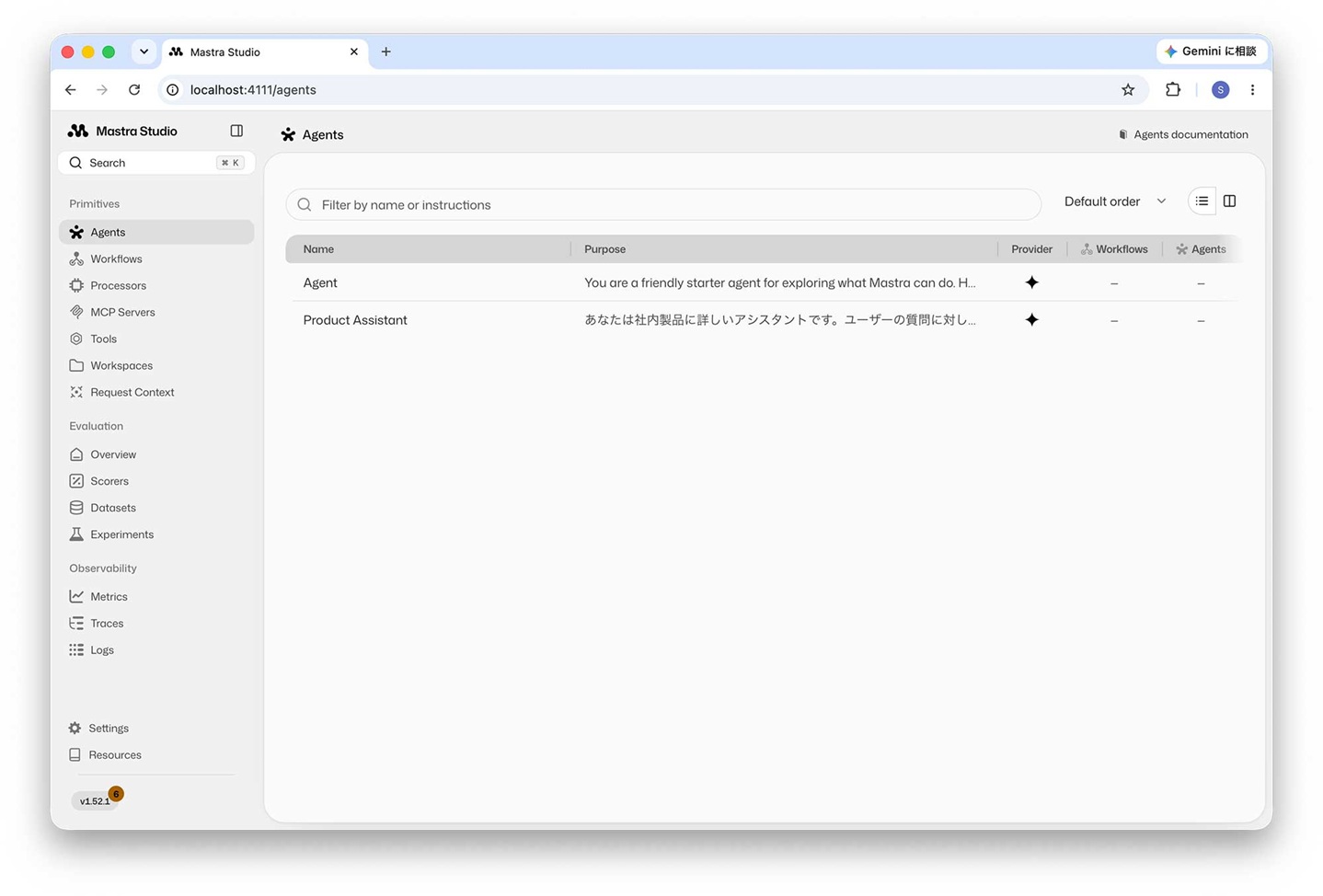Collapse the sidebar panel icon
Screen dimensions: 1323x896
pos(236,131)
